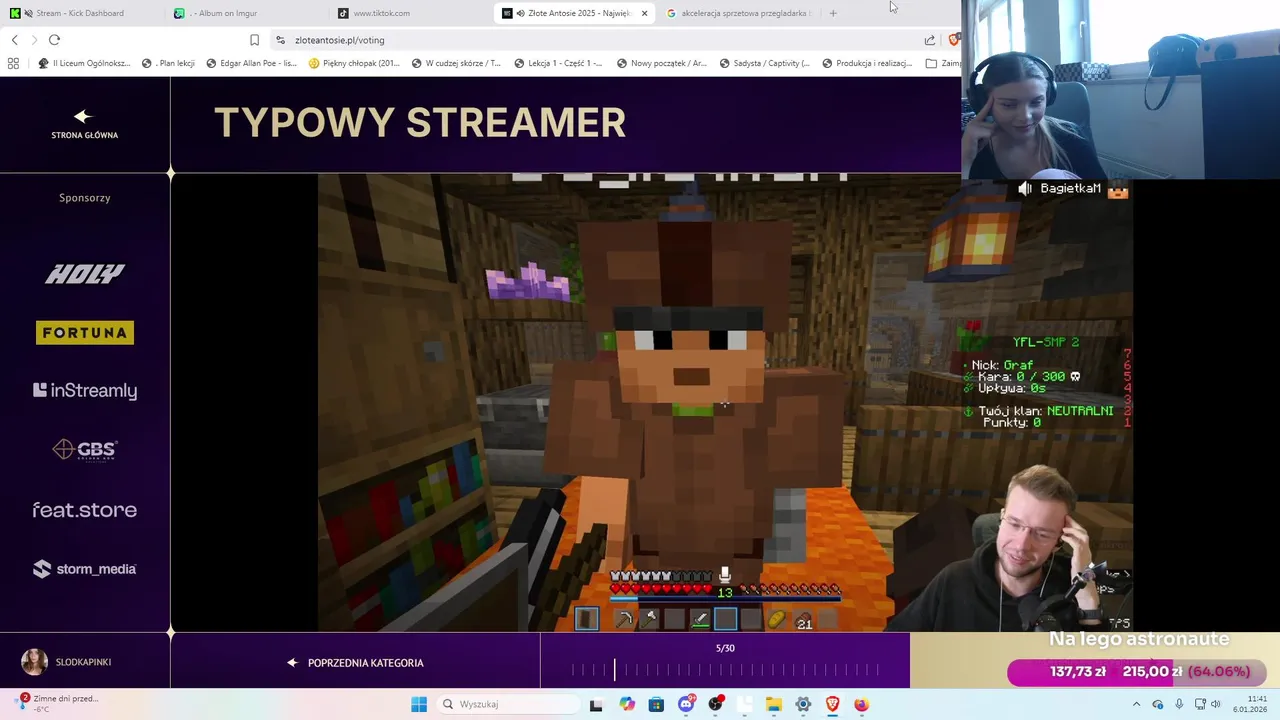Open Produkcja i realizacja bookmark
This screenshot has height=720, width=1280.
[867, 63]
